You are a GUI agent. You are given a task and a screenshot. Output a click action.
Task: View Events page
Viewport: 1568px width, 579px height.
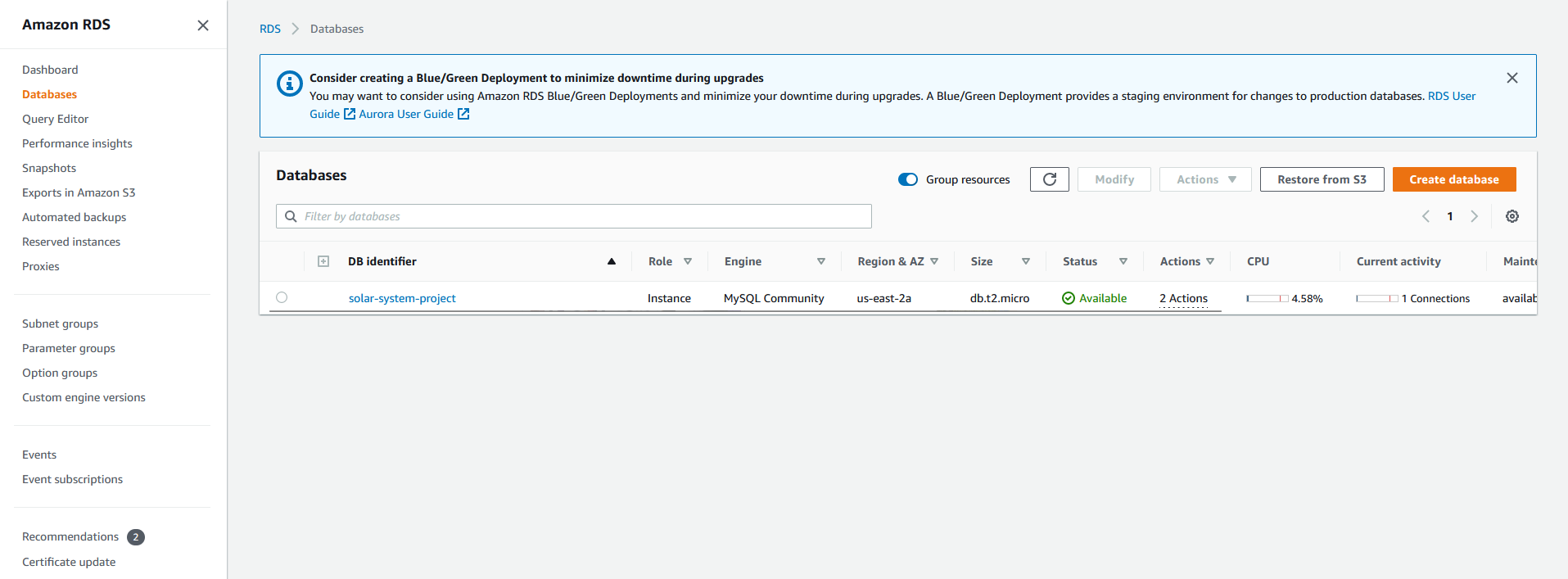[39, 455]
